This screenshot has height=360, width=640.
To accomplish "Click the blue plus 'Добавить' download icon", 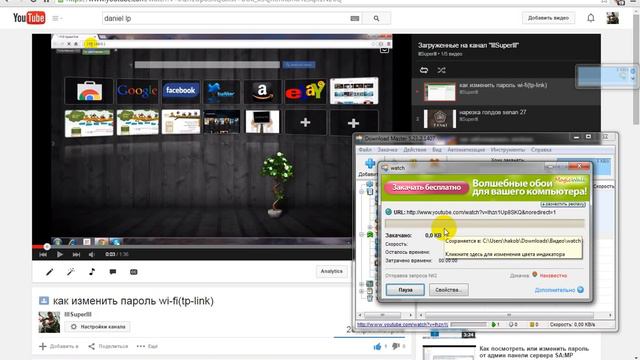I will [370, 163].
